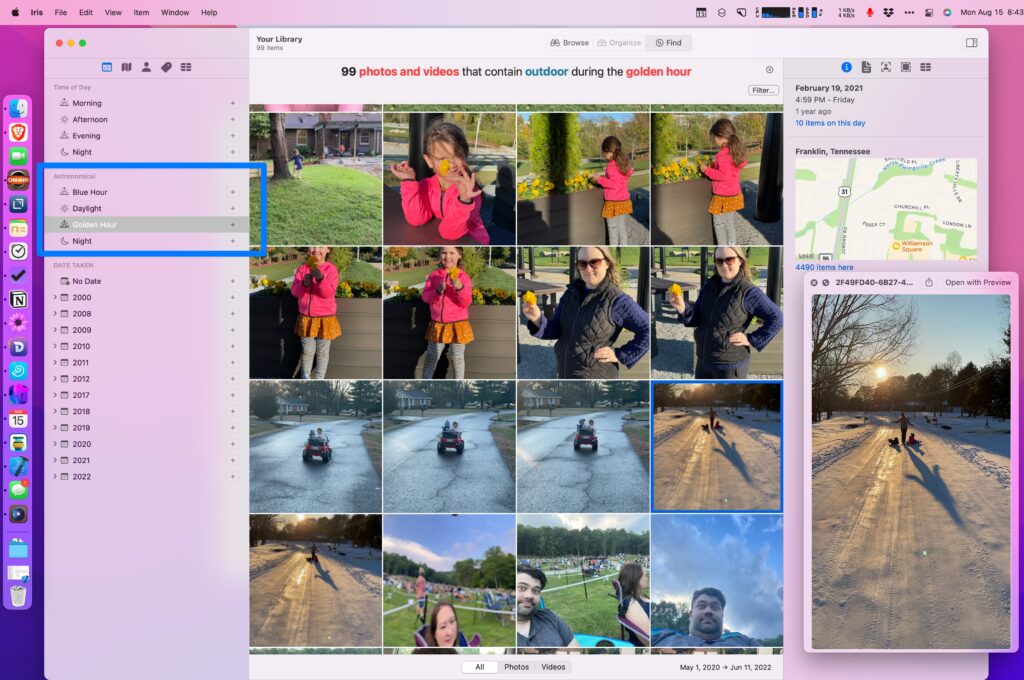Select the Evening row in sidebar
The image size is (1024, 680).
click(147, 136)
